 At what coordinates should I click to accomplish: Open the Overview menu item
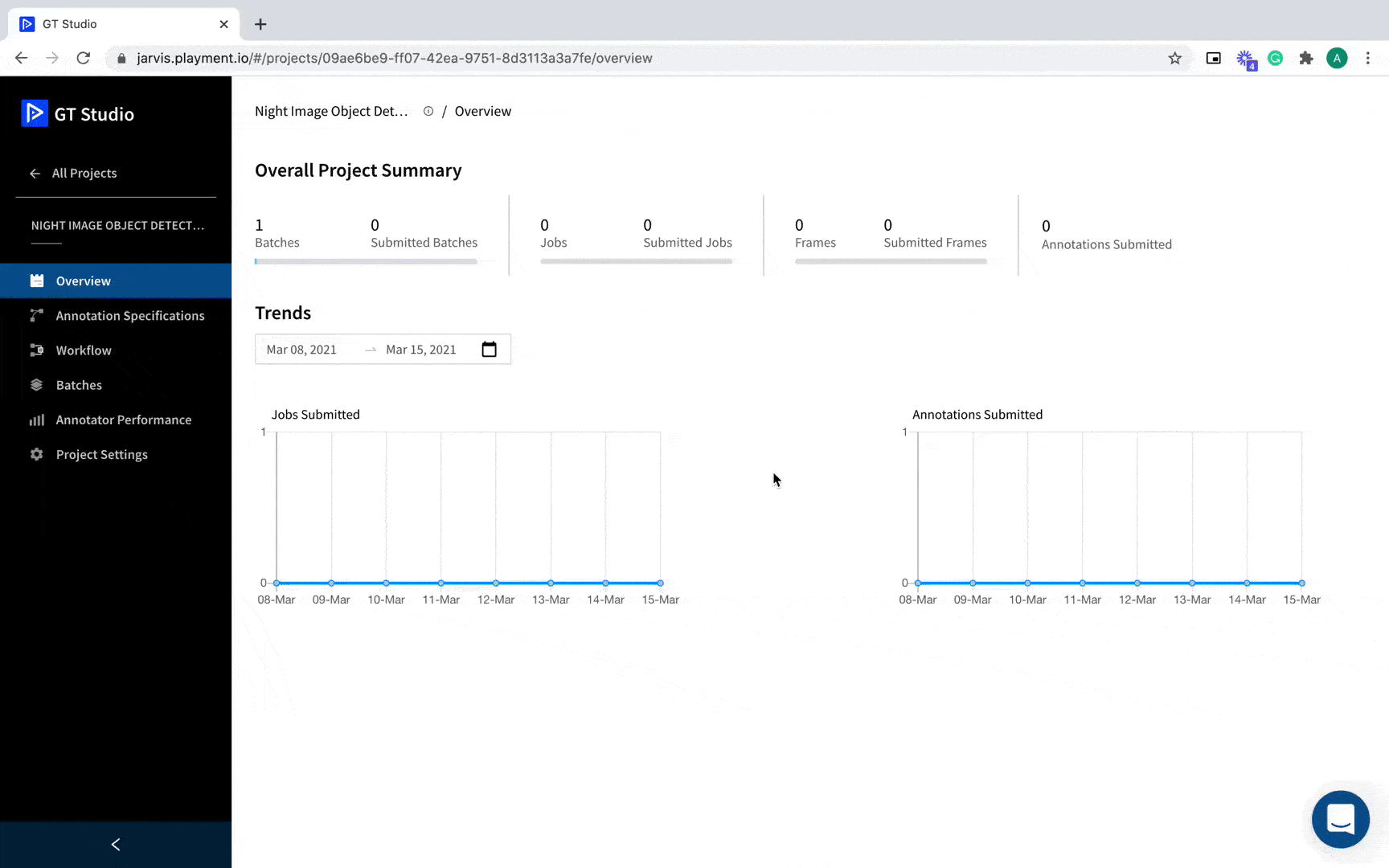tap(116, 280)
